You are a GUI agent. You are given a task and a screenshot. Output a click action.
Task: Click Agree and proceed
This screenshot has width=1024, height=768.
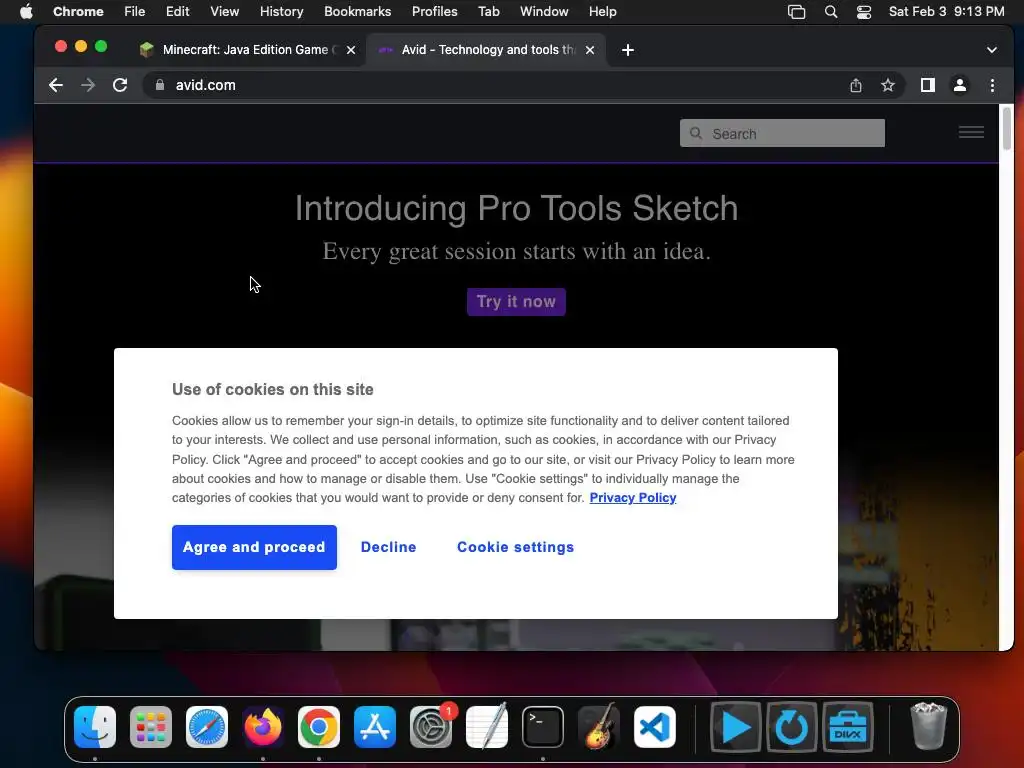(x=254, y=547)
